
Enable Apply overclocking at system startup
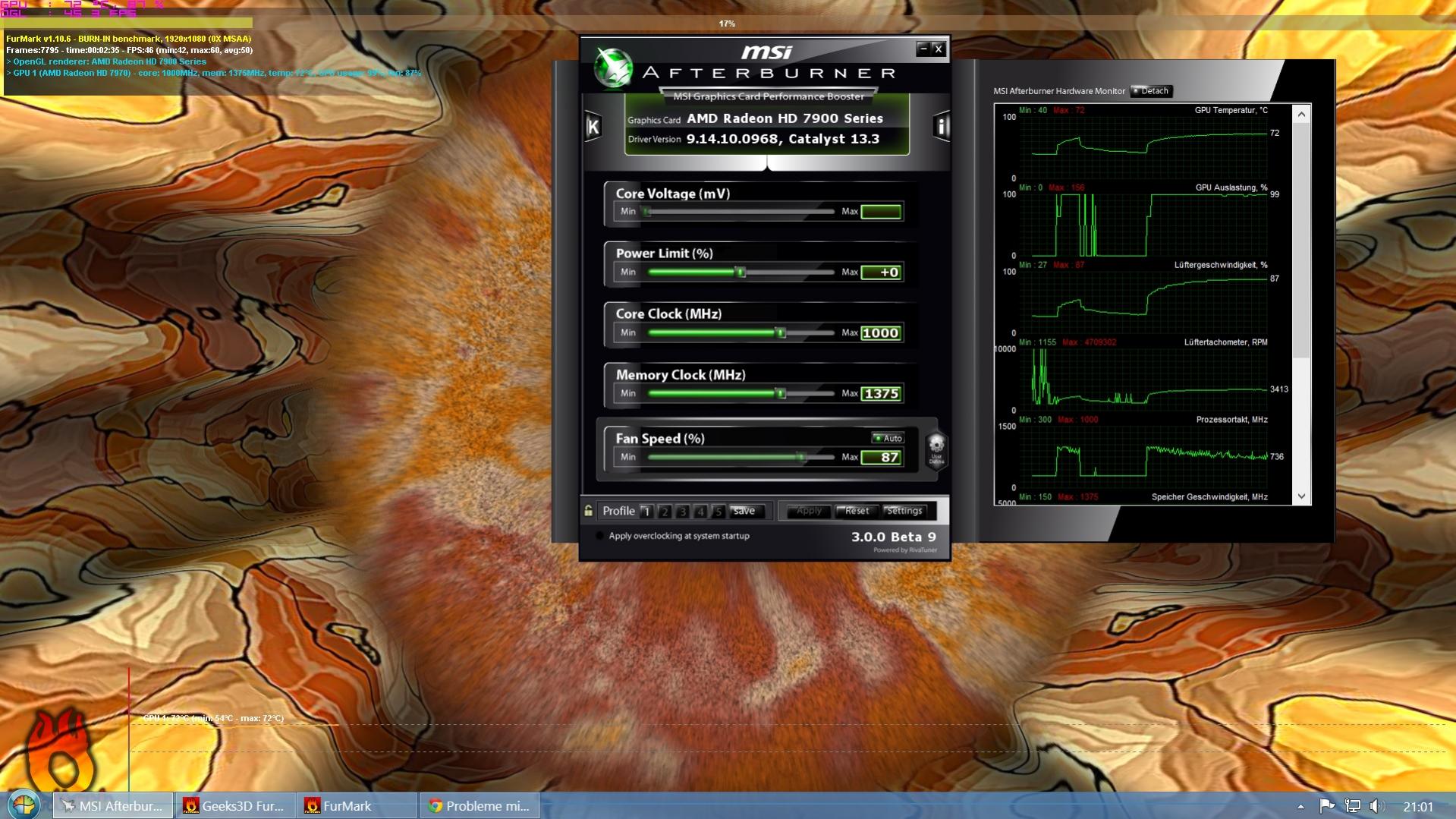click(600, 536)
